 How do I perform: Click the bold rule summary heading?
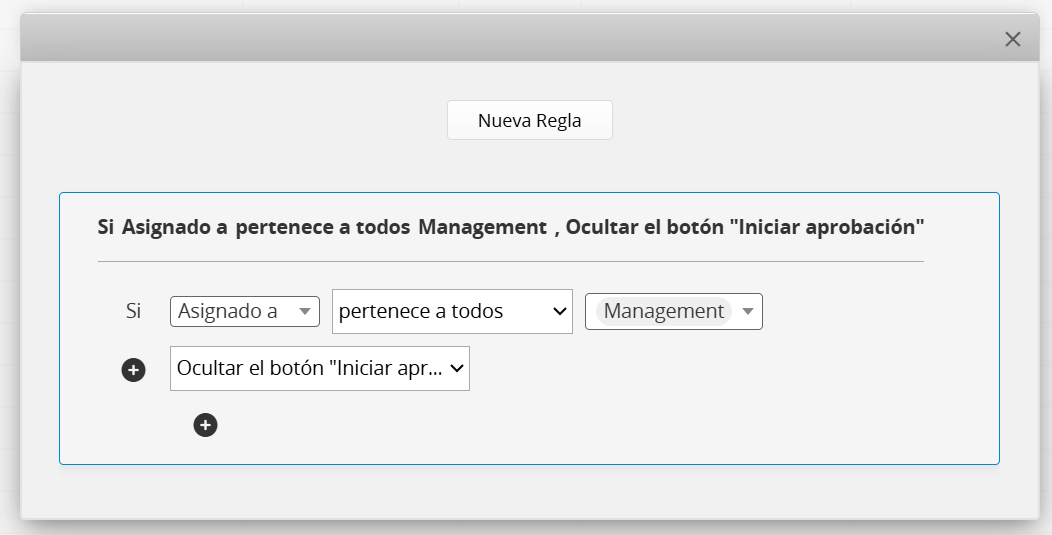tap(510, 227)
